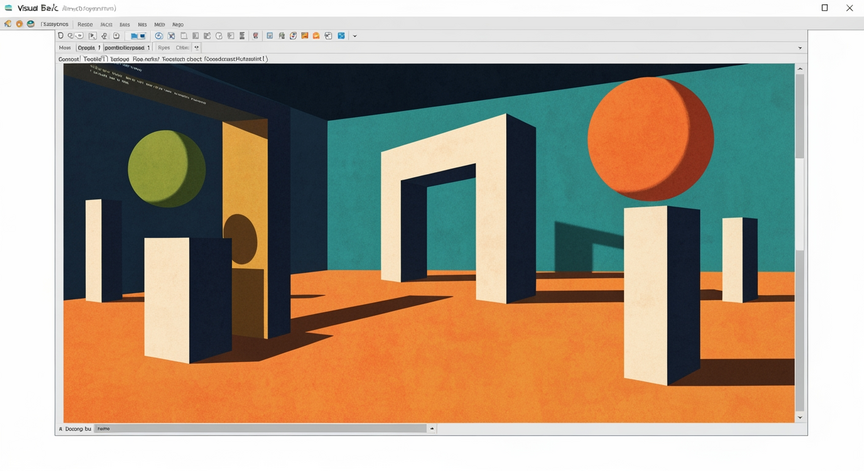Click the orange envelope toolbar icon
The width and height of the screenshot is (864, 471).
coord(316,36)
